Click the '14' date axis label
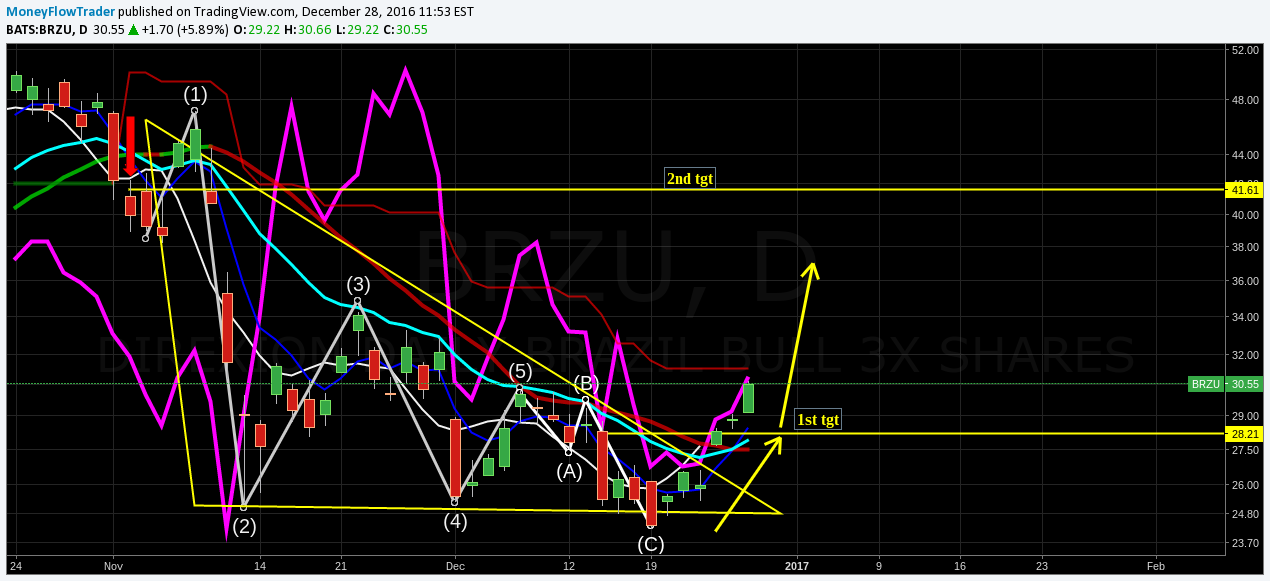 click(260, 565)
